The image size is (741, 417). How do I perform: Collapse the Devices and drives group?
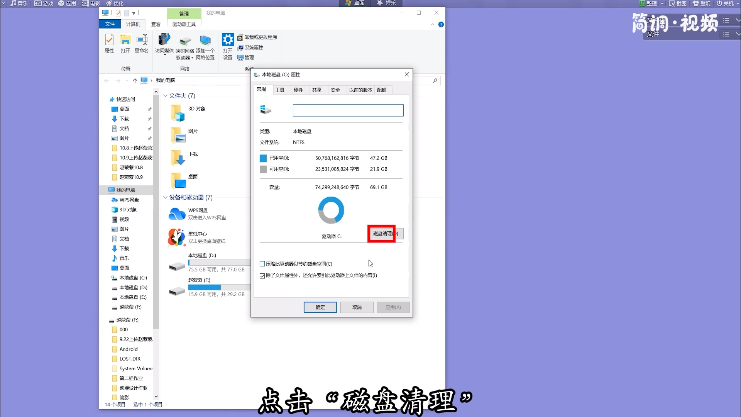pos(164,198)
